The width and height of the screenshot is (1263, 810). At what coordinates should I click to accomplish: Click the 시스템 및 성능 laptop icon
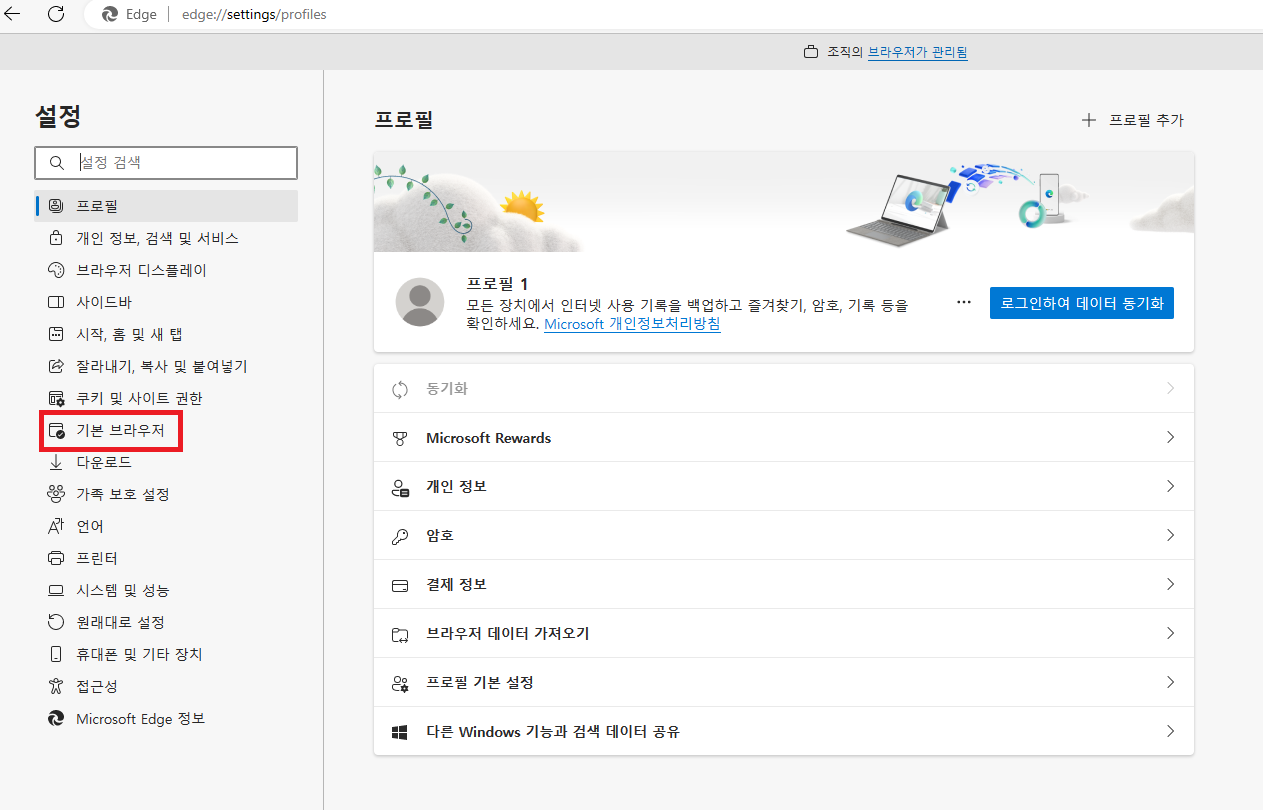point(56,590)
